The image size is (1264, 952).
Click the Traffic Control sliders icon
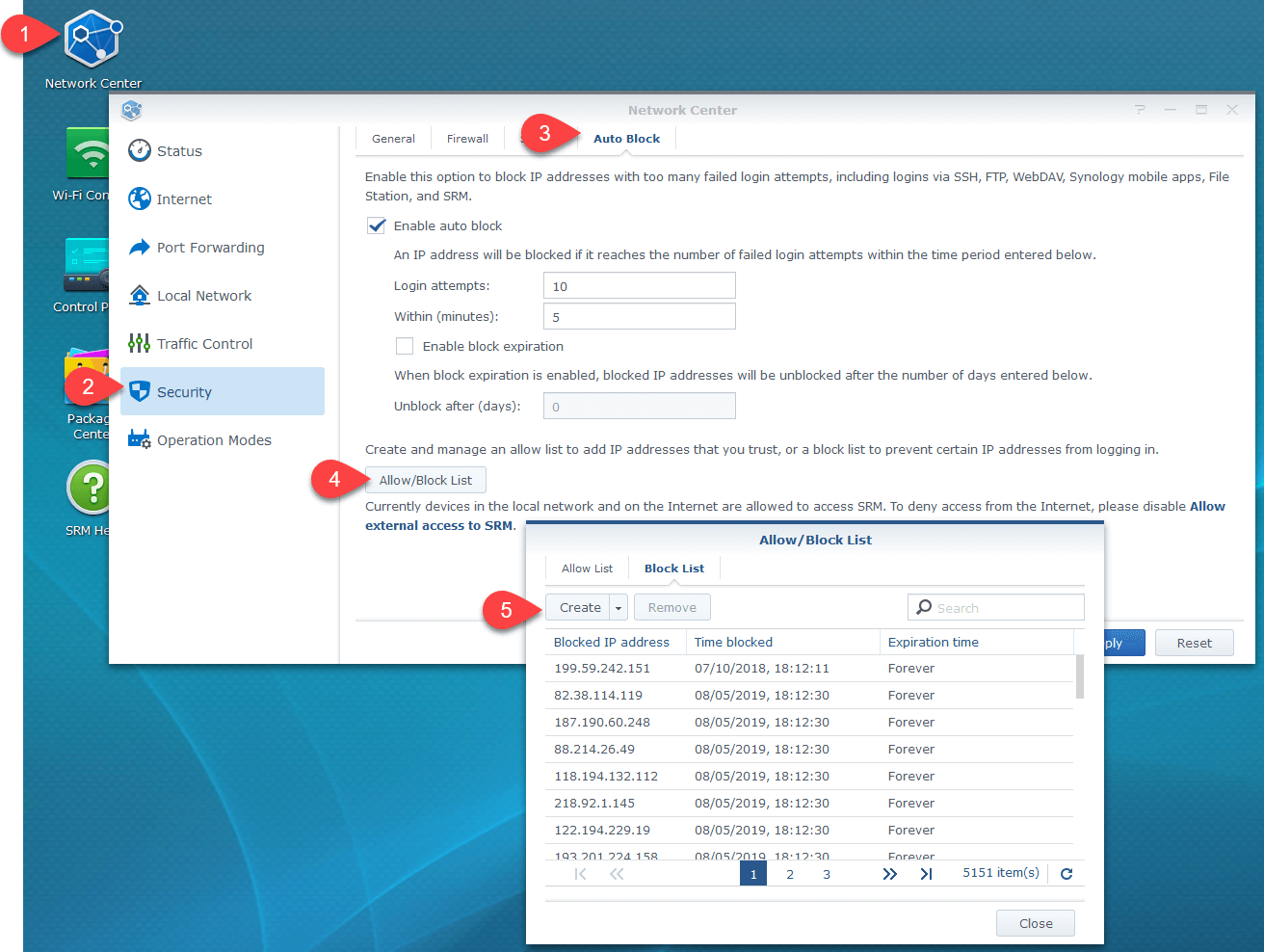140,343
